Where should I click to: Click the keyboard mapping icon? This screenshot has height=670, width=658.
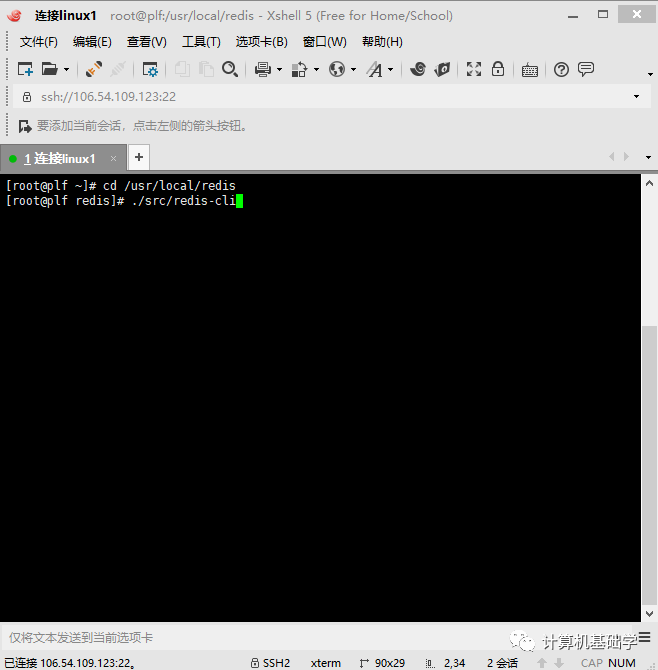click(x=530, y=70)
